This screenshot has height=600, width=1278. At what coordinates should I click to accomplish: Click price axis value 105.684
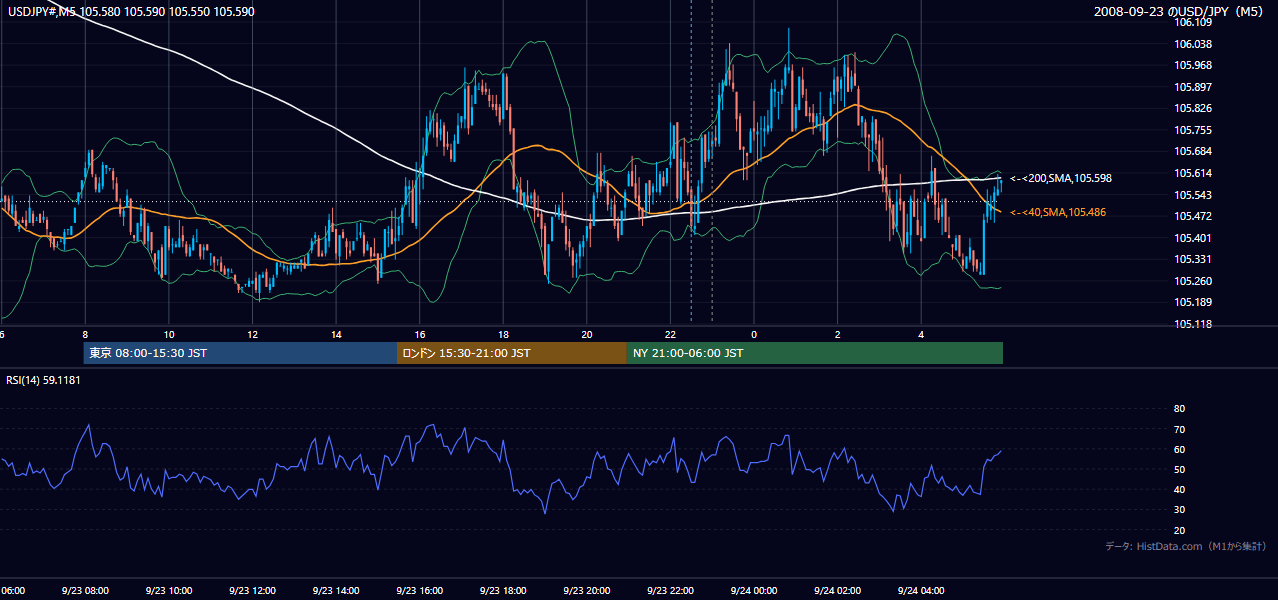pyautogui.click(x=1194, y=152)
